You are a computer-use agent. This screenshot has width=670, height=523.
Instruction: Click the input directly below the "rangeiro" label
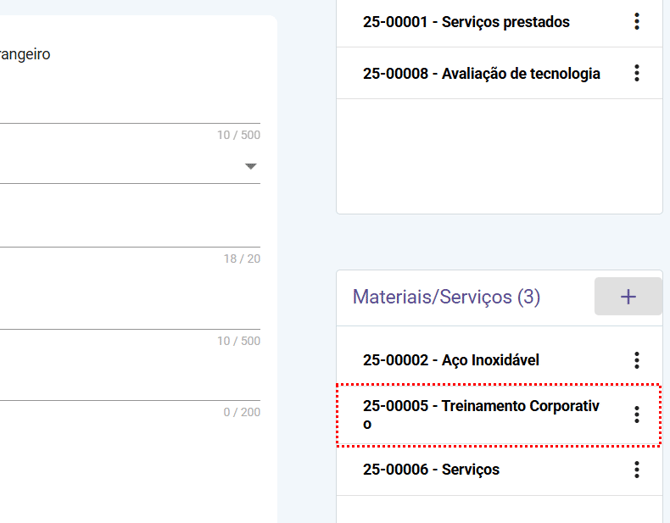(x=120, y=107)
